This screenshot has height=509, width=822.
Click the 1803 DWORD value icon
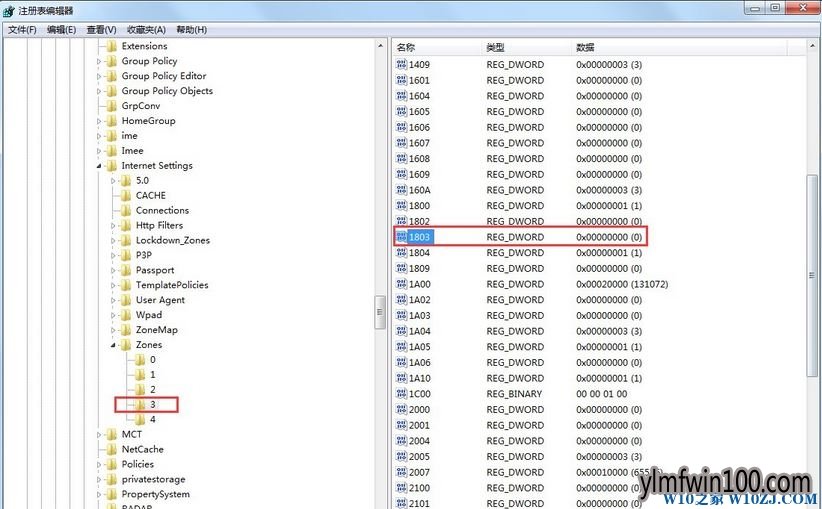click(x=402, y=237)
